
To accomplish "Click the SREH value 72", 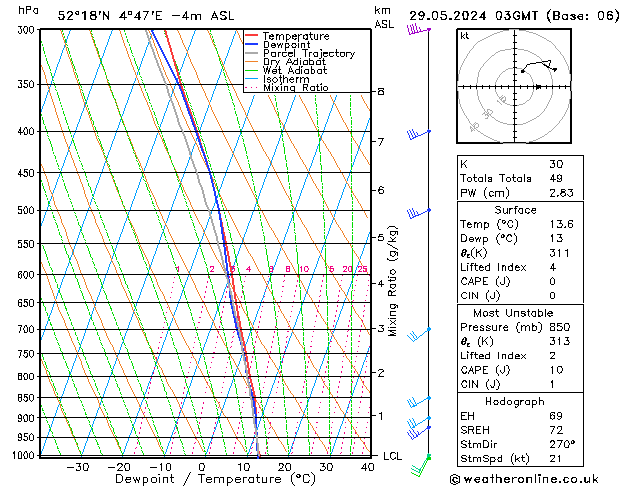I will click(556, 430).
